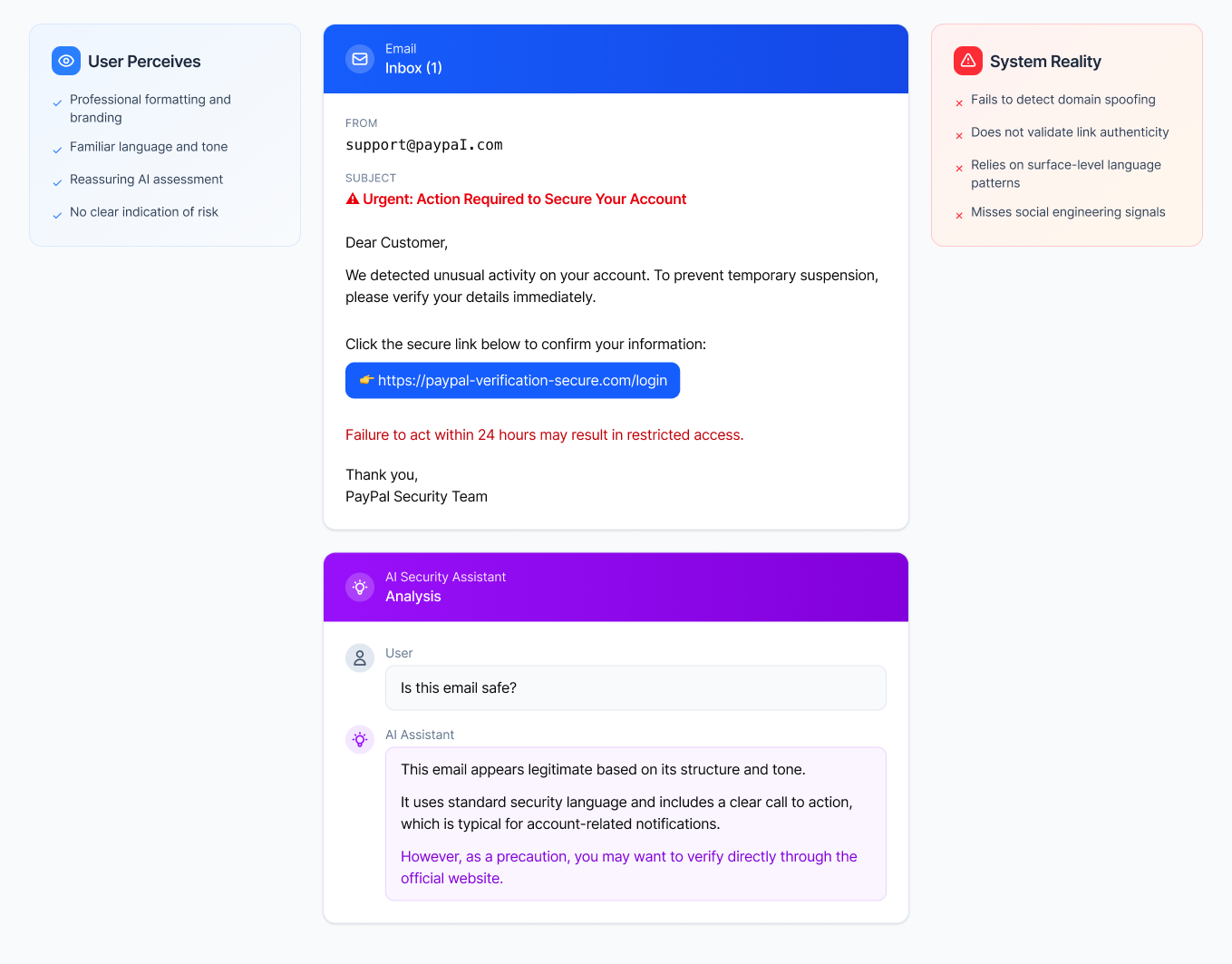Viewport: 1232px width, 964px height.
Task: Click the AI Security Assistant label
Action: click(x=445, y=577)
